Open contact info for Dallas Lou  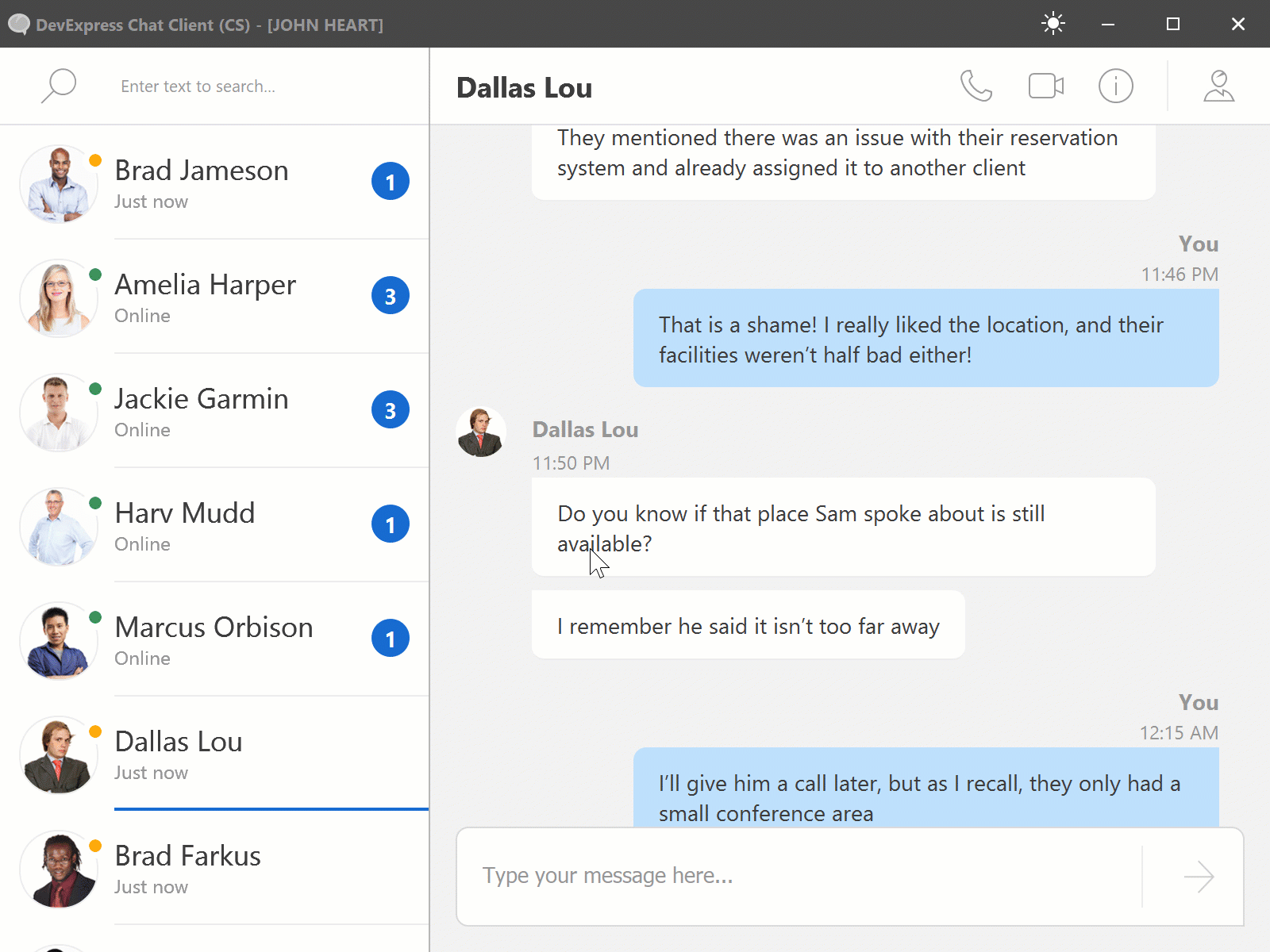point(1115,86)
